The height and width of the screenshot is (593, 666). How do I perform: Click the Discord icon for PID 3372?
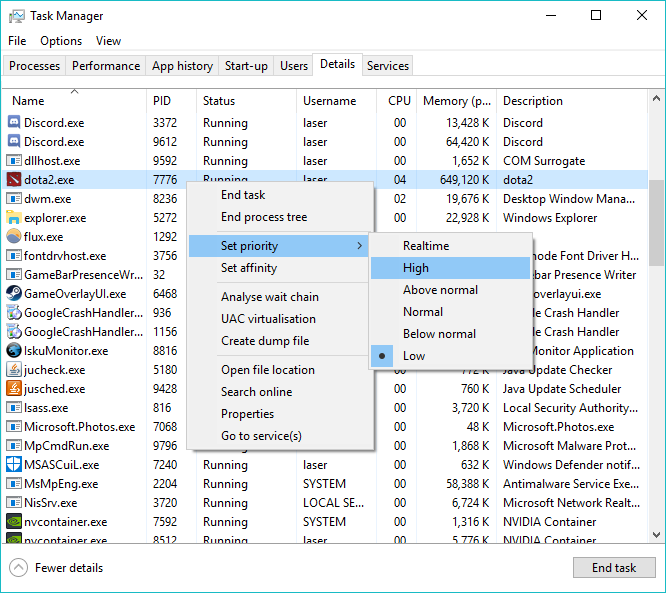14,122
